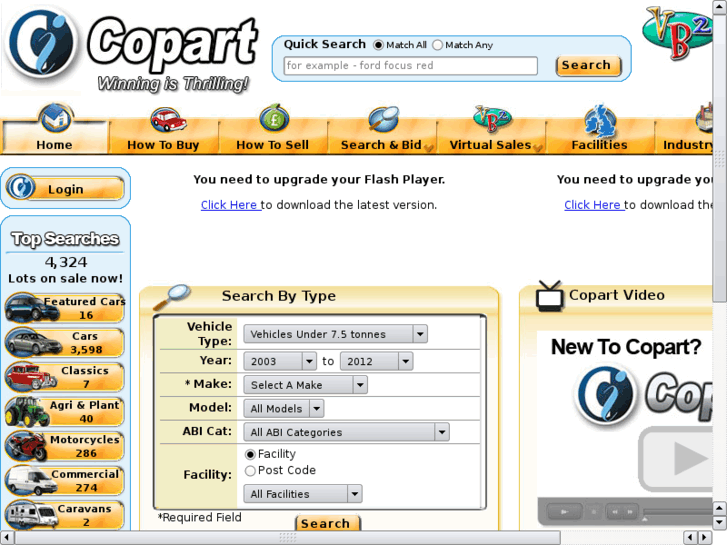Click the video play control button
Viewport: 727px width, 545px height.
coord(564,512)
